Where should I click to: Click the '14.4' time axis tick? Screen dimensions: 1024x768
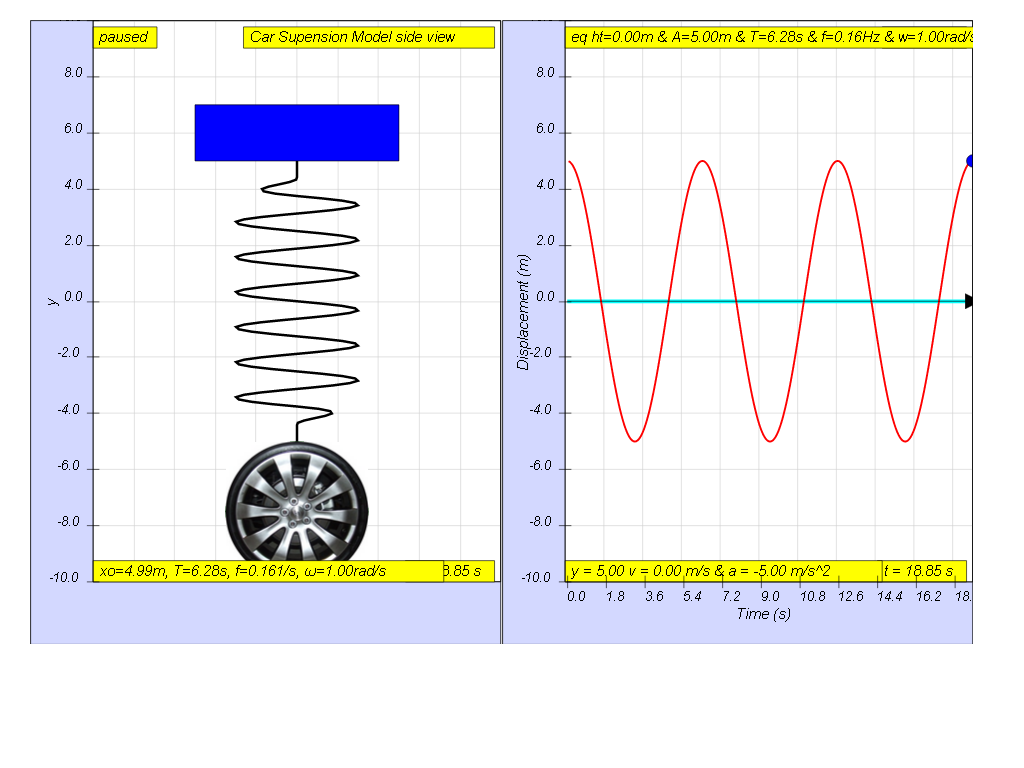889,596
